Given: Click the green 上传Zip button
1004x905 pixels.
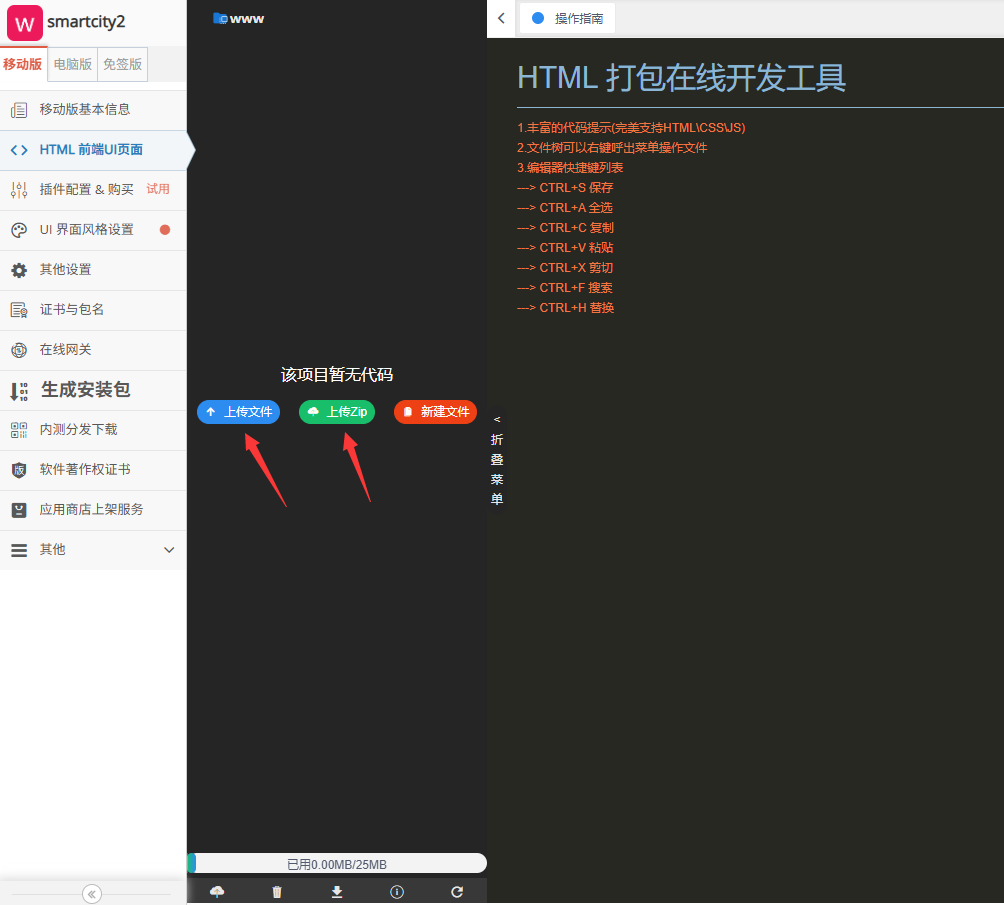Looking at the screenshot, I should pos(337,412).
